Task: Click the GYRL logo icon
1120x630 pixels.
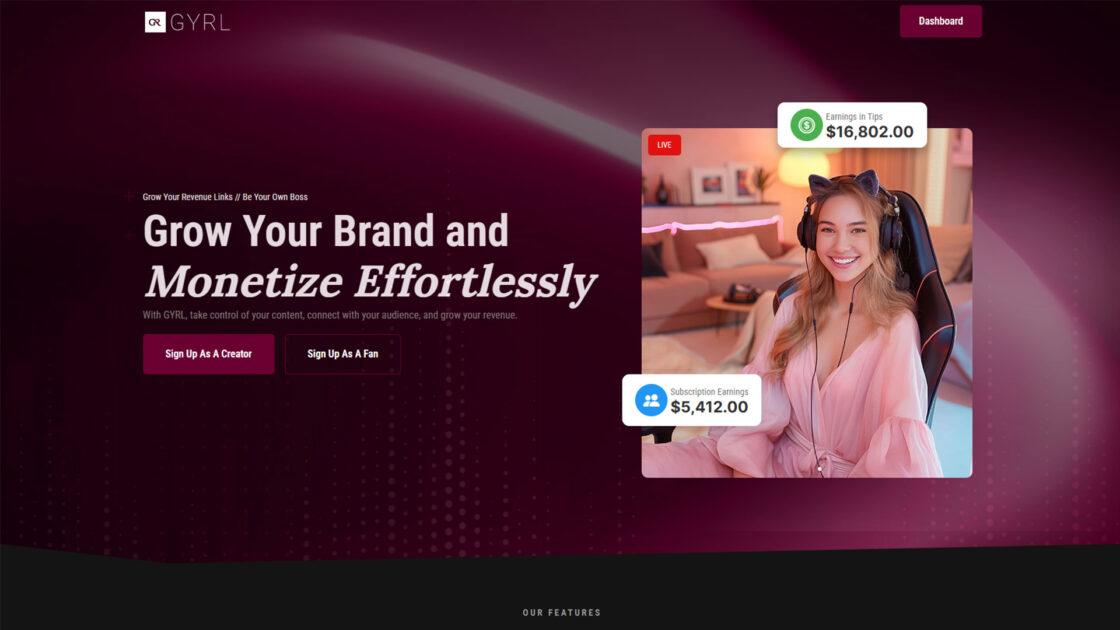Action: [155, 22]
